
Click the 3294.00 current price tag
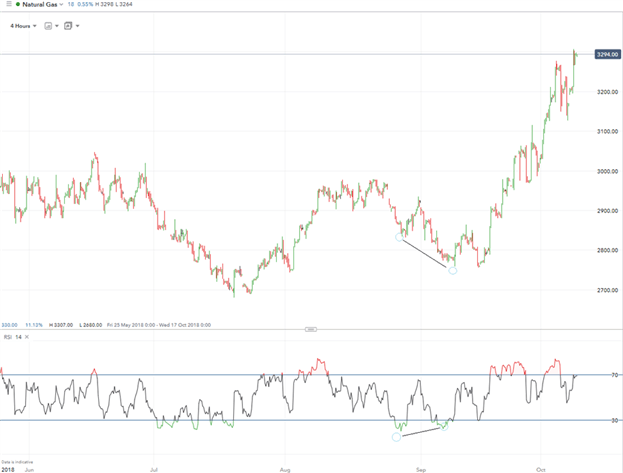pyautogui.click(x=608, y=54)
